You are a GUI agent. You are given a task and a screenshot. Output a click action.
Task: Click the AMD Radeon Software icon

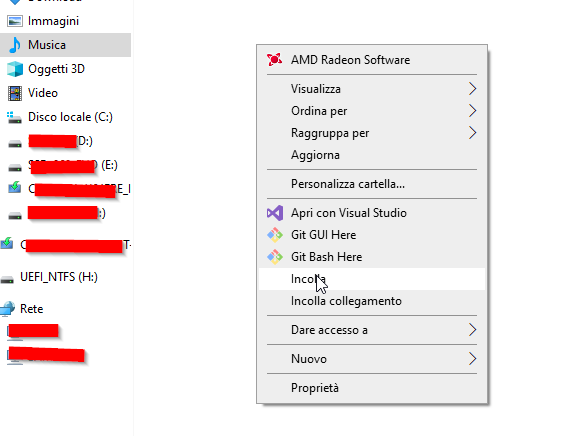click(274, 60)
